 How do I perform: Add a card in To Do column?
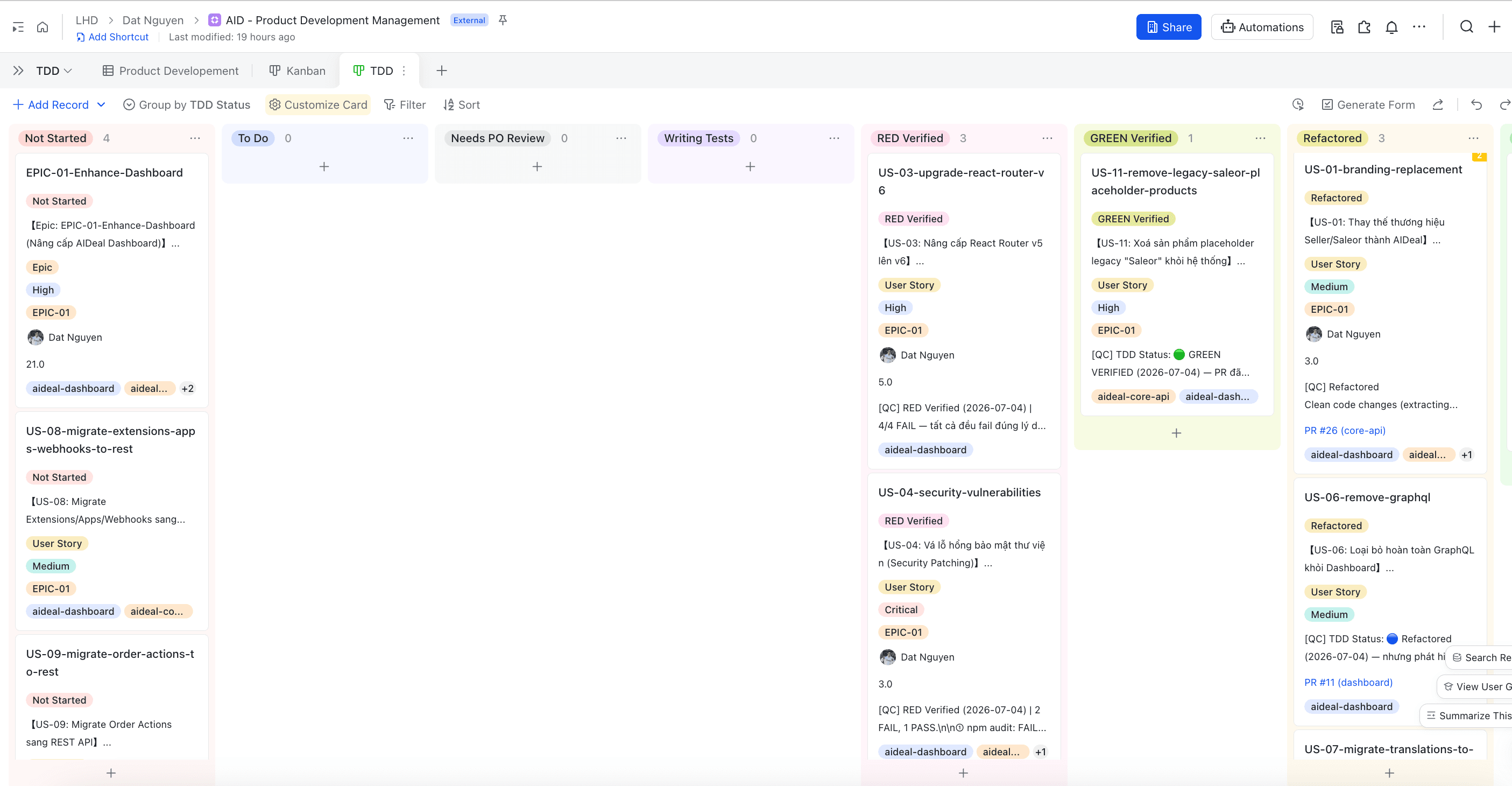(324, 167)
